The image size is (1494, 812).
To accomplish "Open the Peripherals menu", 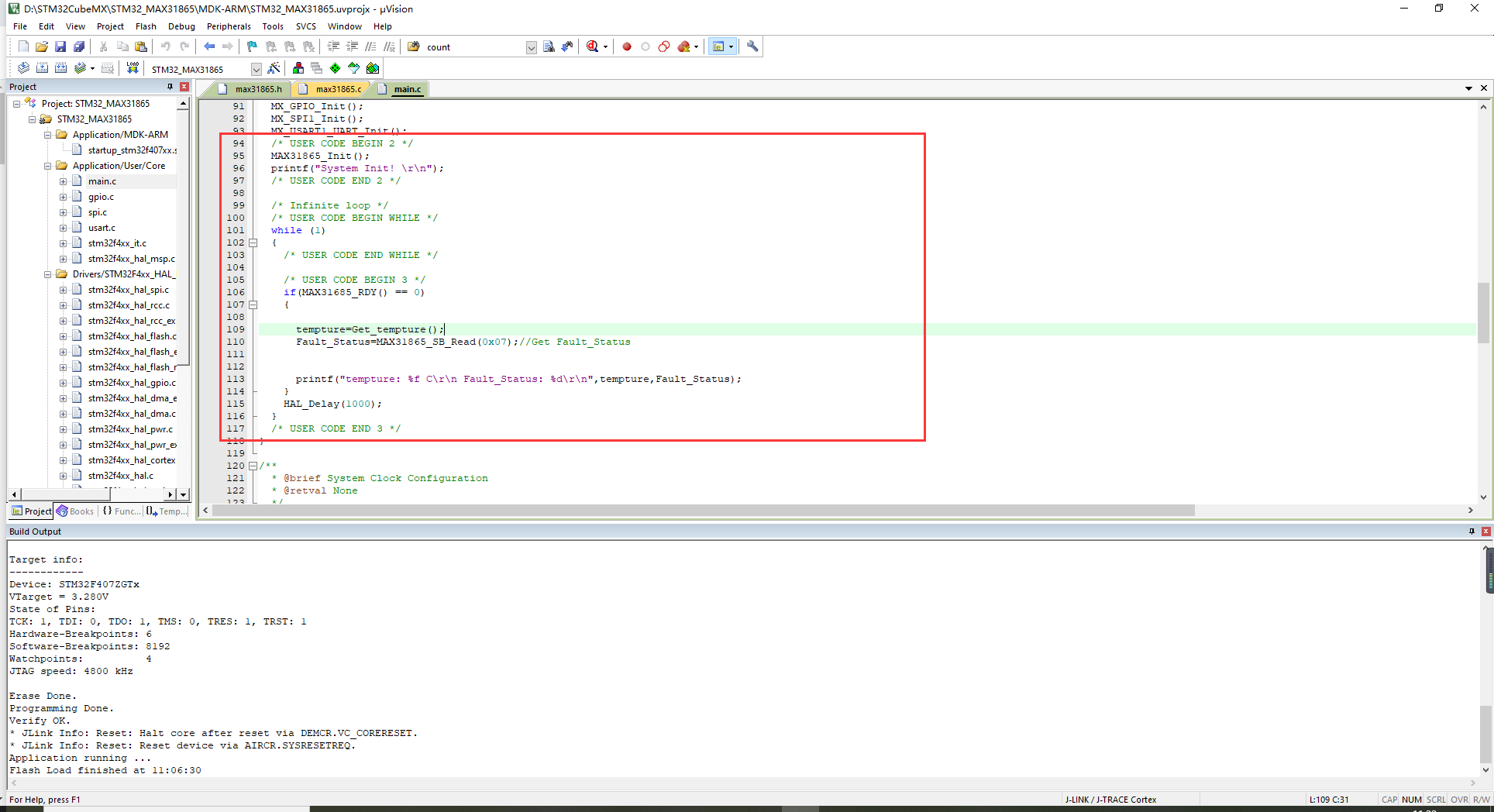I will 229,26.
